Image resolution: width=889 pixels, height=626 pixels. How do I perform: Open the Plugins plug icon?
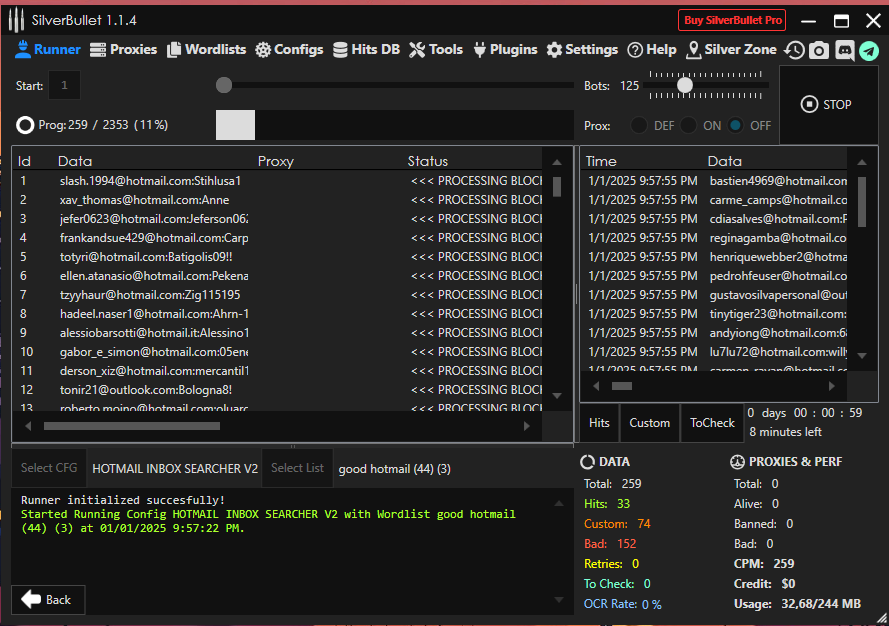[480, 50]
